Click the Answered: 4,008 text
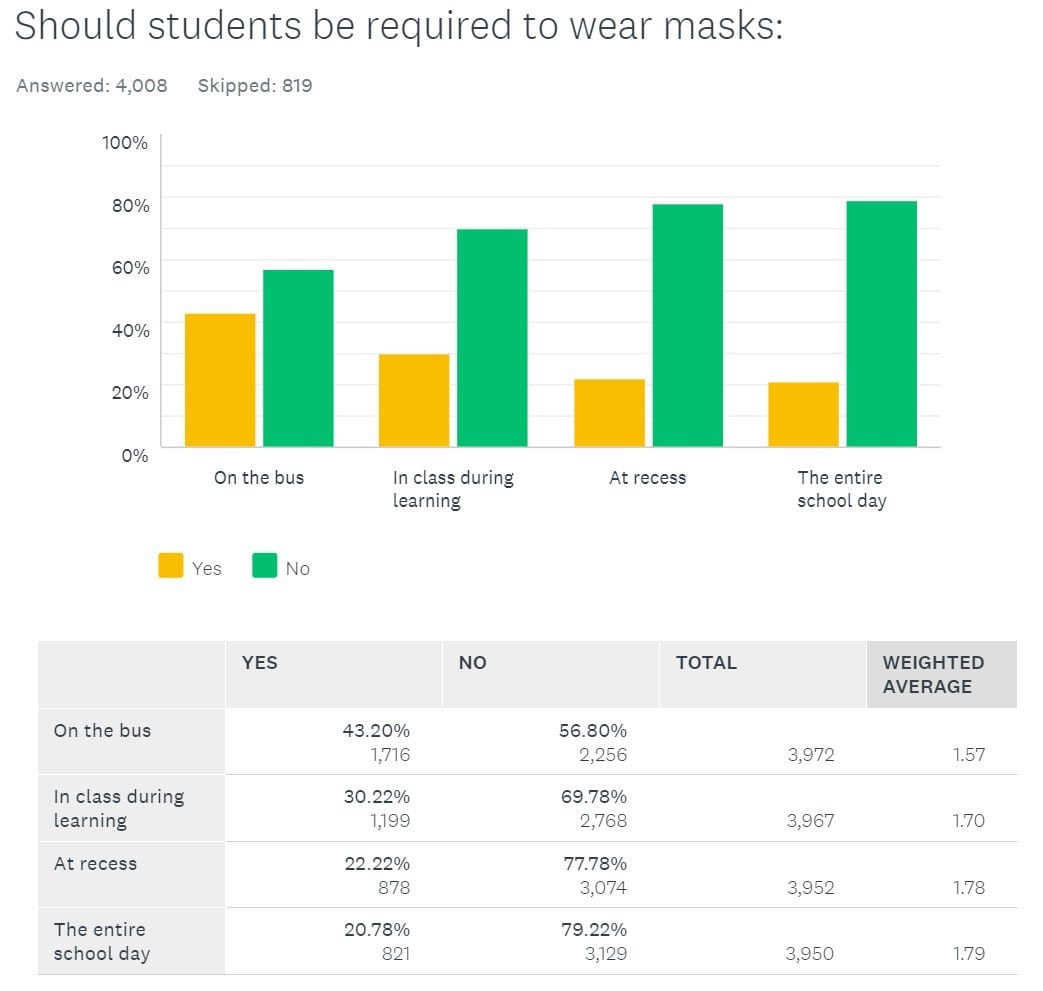This screenshot has width=1043, height=991. pos(92,86)
